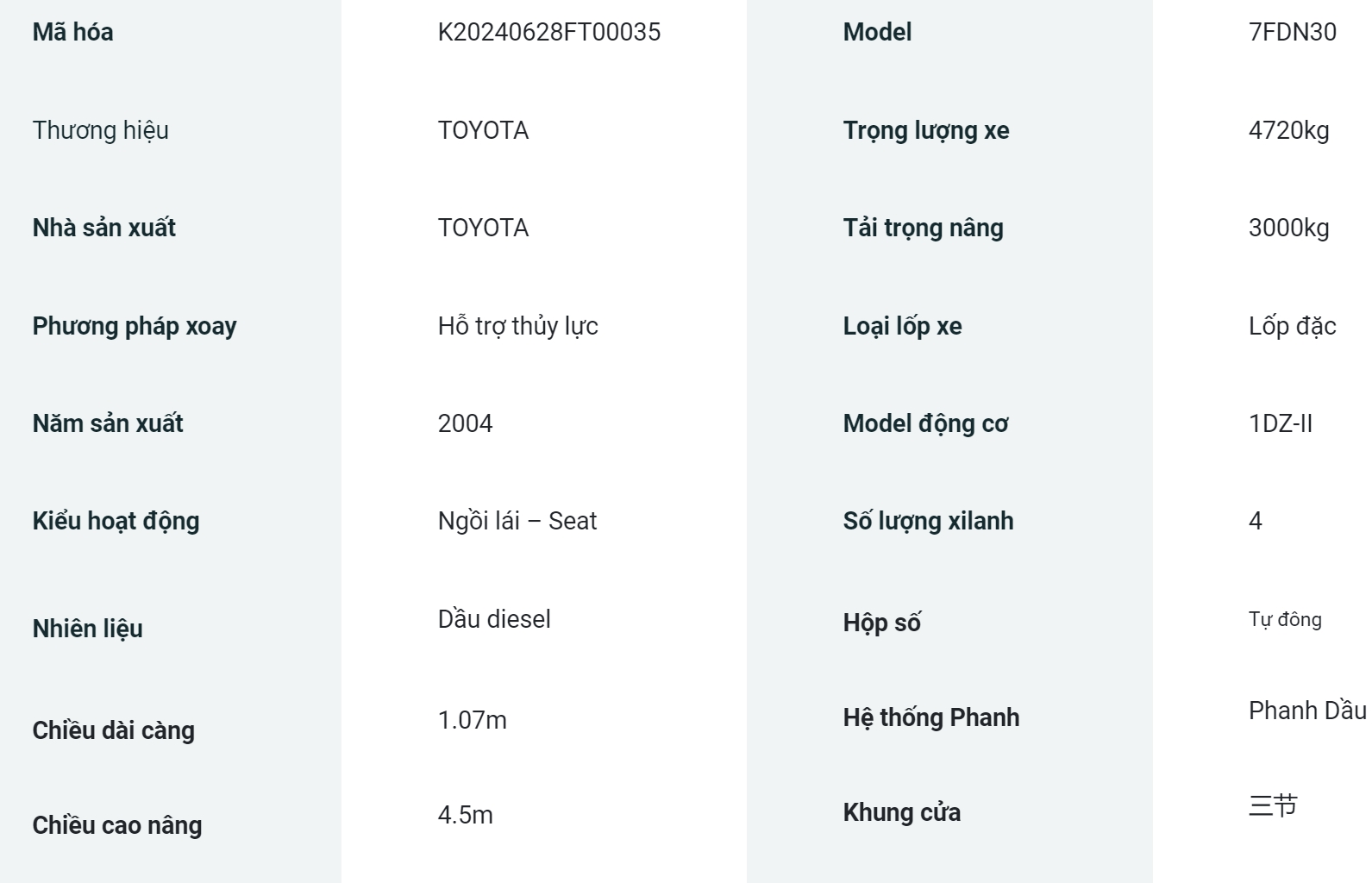Click the Tự đông gearbox value
Image resolution: width=1372 pixels, height=883 pixels.
(1285, 619)
